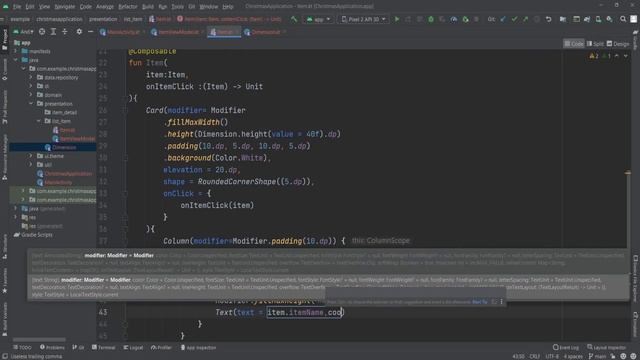Collapse all project tree items icon
The image size is (640, 360).
click(65, 31)
